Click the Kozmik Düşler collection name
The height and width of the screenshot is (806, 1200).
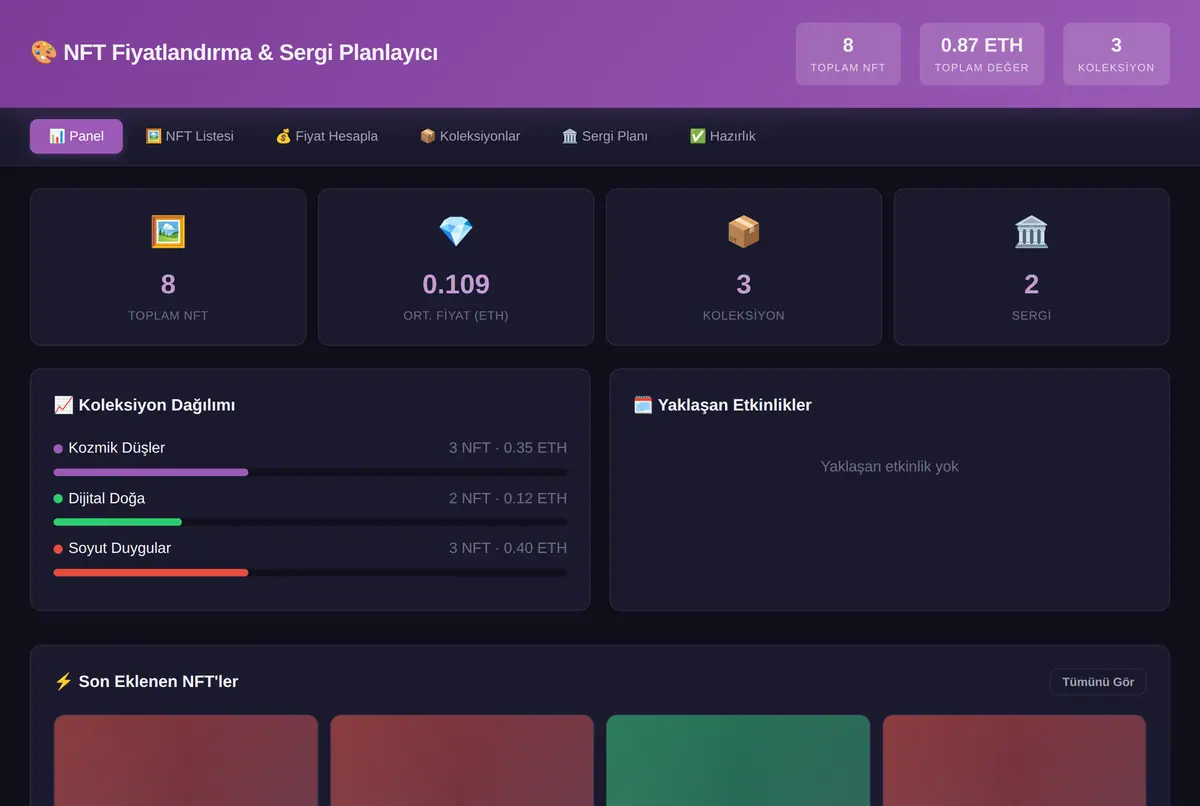pyautogui.click(x=117, y=448)
